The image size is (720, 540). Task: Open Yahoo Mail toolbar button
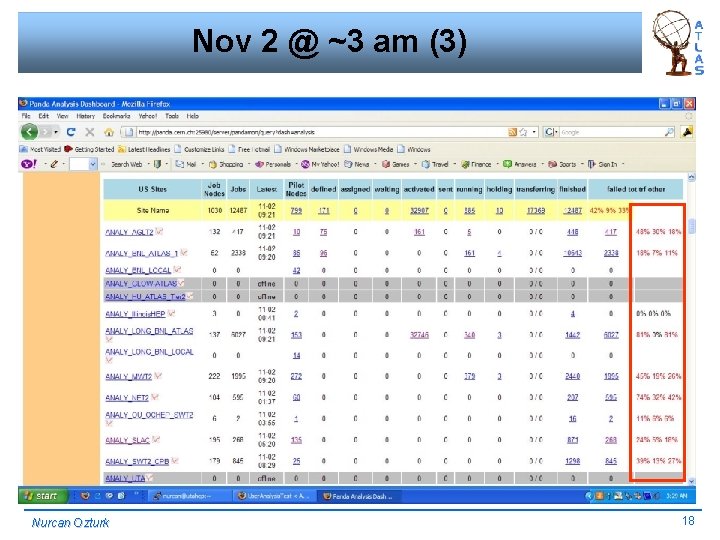click(186, 164)
